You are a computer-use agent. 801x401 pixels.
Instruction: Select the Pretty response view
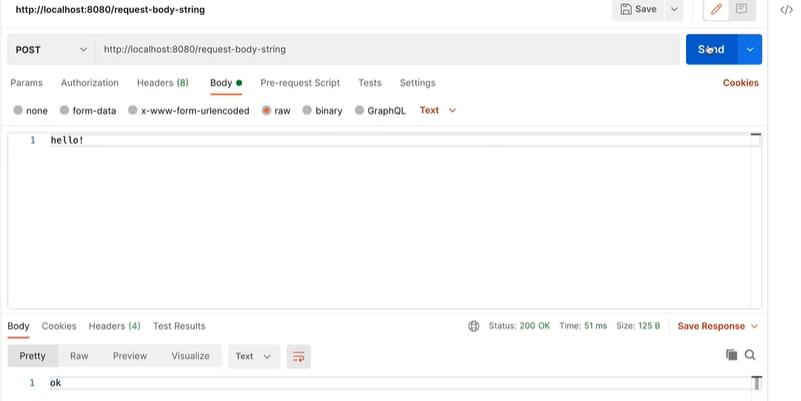point(33,356)
